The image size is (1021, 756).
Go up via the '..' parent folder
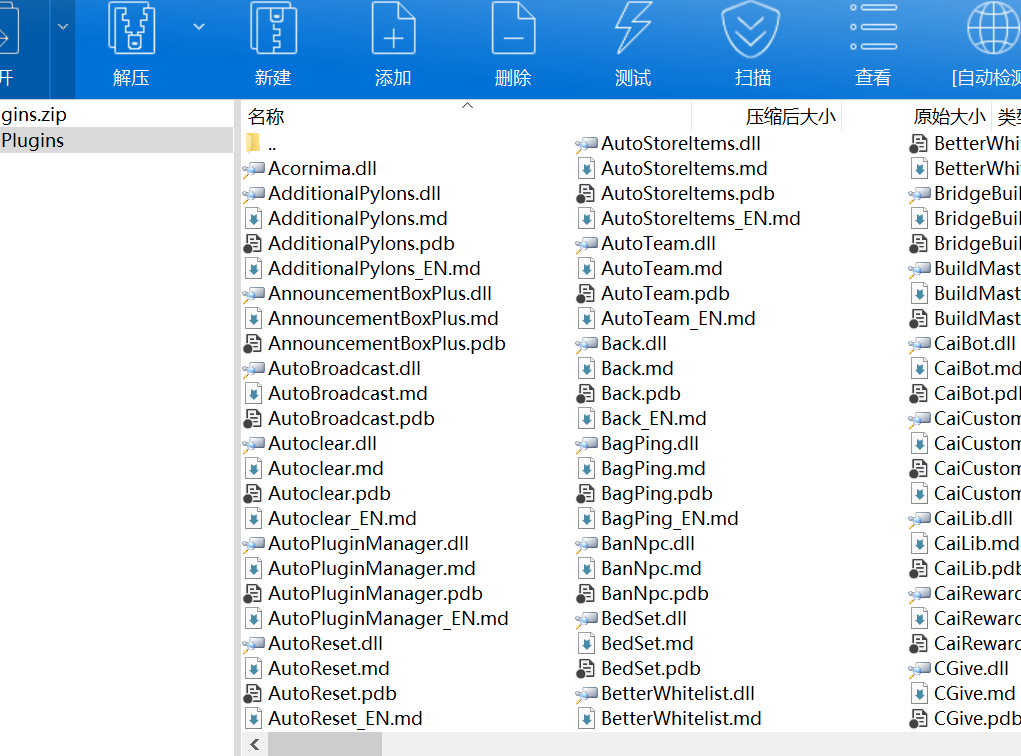pos(271,144)
